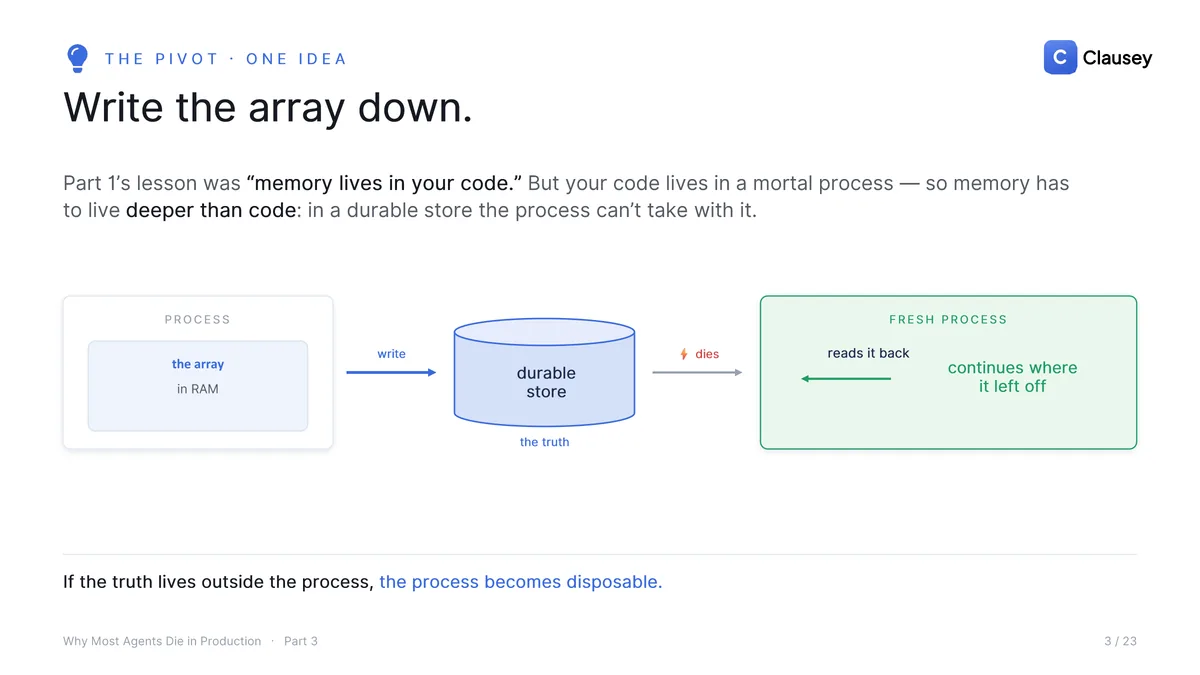Screen dimensions: 1200x675
Task: Click the blue process becomes disposable text
Action: [x=521, y=582]
